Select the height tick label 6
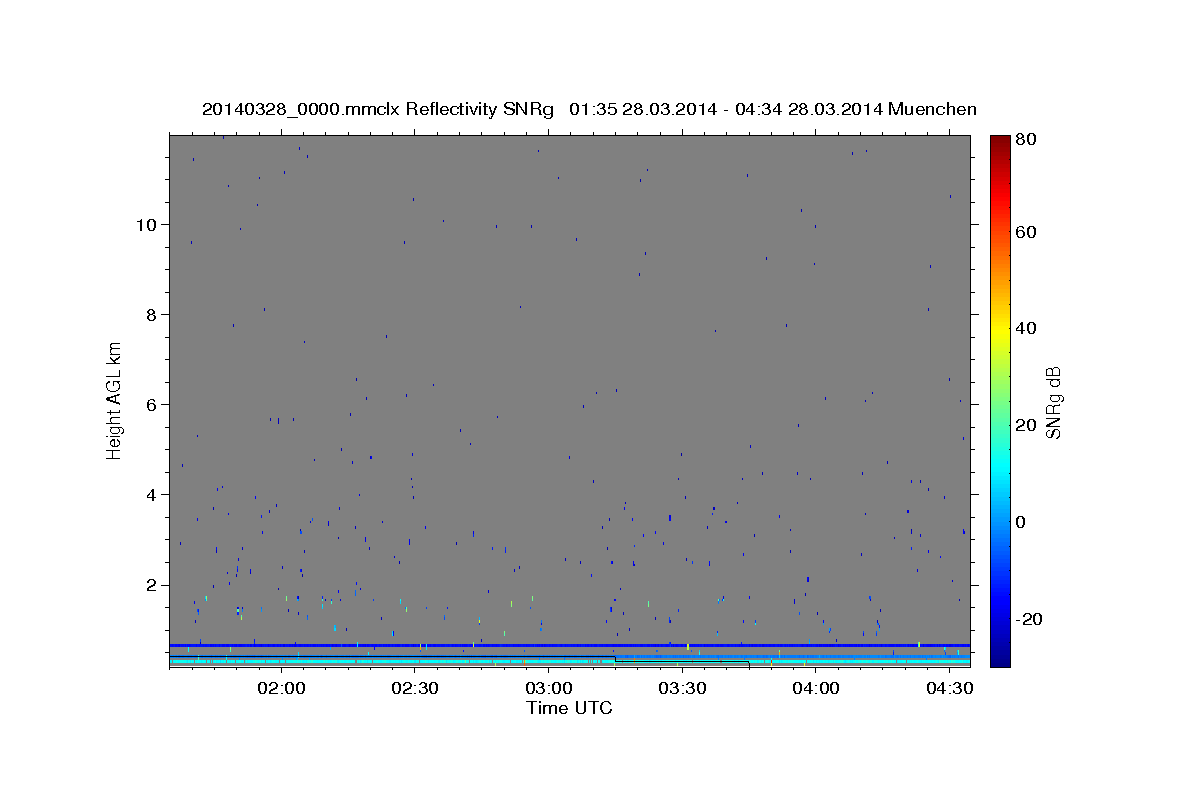This screenshot has width=1200, height=800. 150,404
